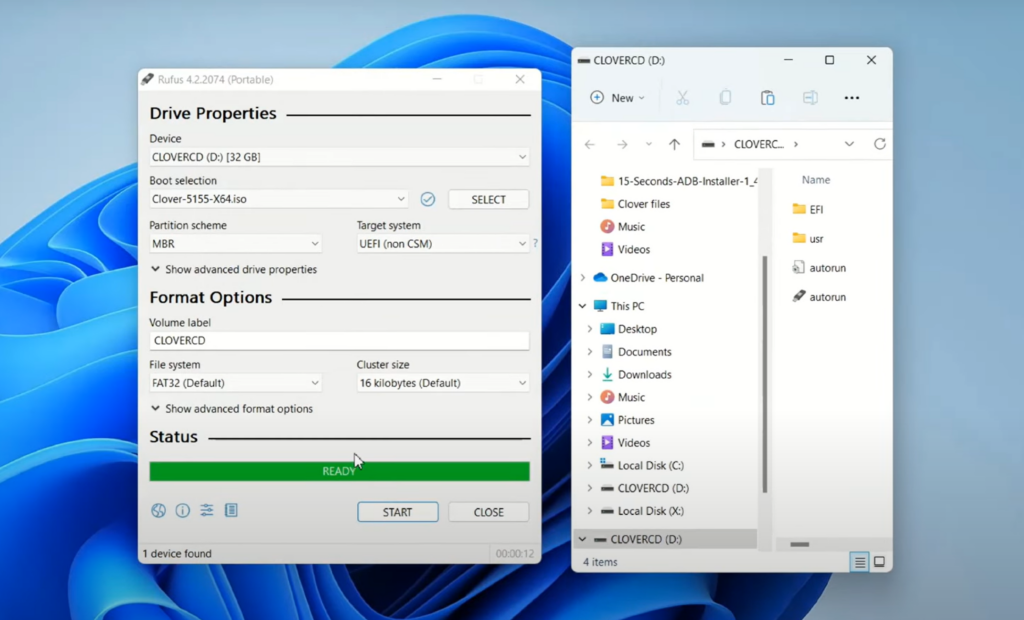Refresh the Explorer folder view
The height and width of the screenshot is (620, 1024).
click(x=880, y=144)
